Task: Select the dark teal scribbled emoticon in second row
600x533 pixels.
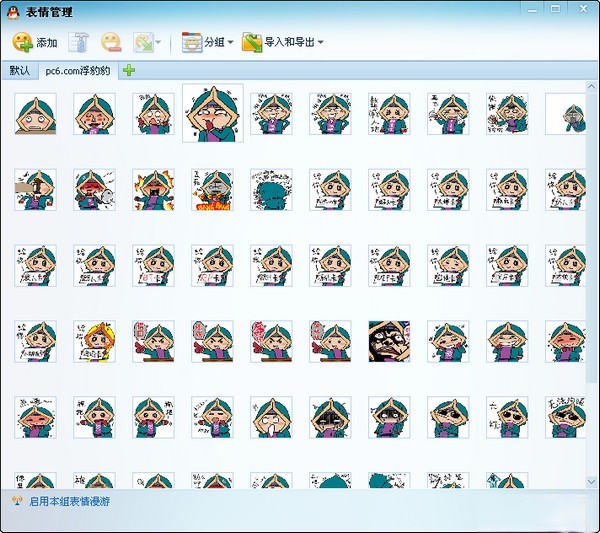Action: pos(271,189)
